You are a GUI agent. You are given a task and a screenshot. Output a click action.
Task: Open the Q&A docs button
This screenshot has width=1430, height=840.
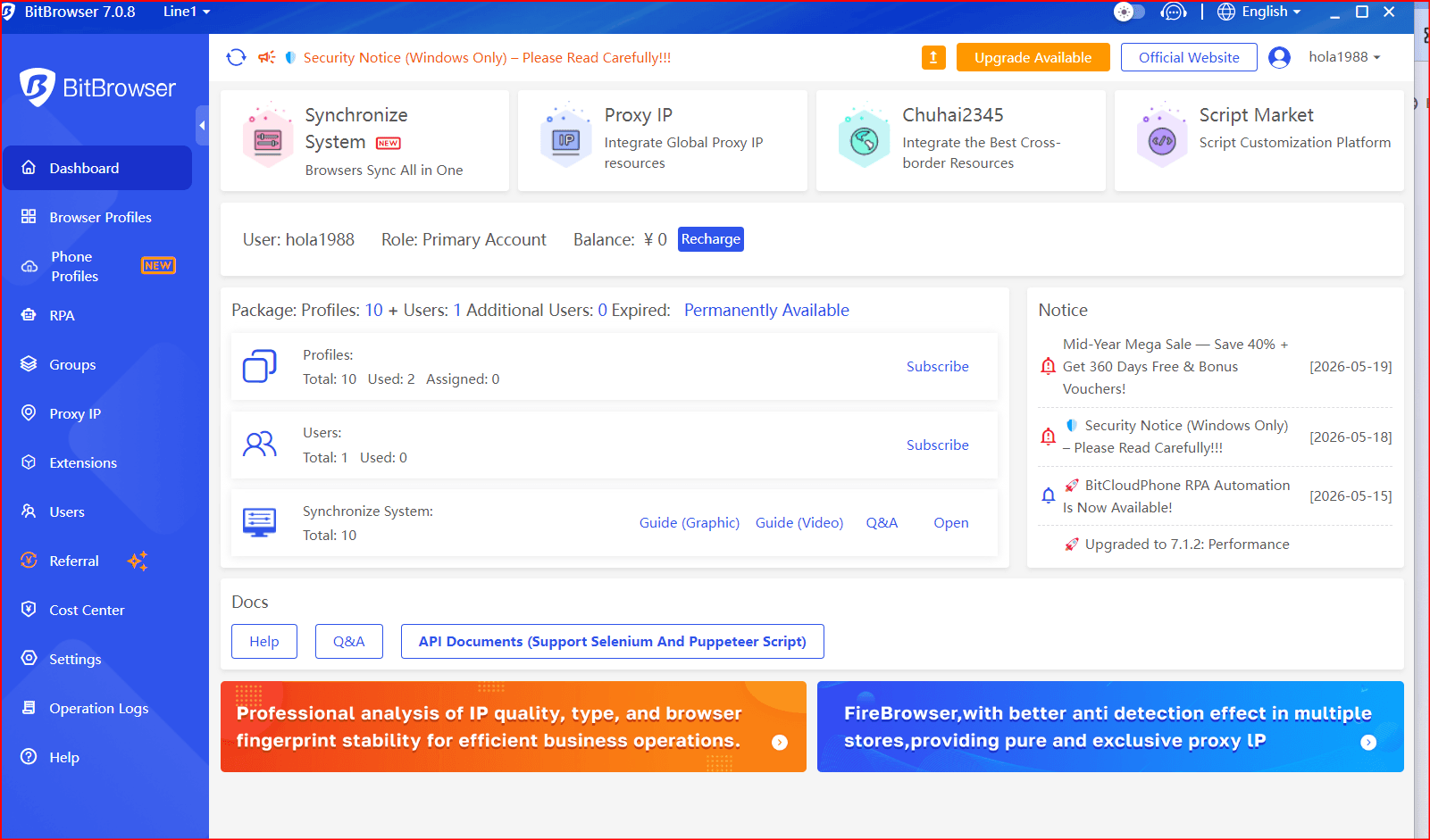coord(349,642)
